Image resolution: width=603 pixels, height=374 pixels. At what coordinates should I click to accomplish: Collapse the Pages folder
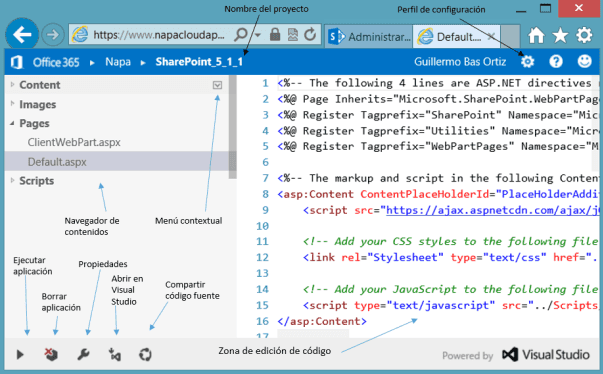click(12, 123)
